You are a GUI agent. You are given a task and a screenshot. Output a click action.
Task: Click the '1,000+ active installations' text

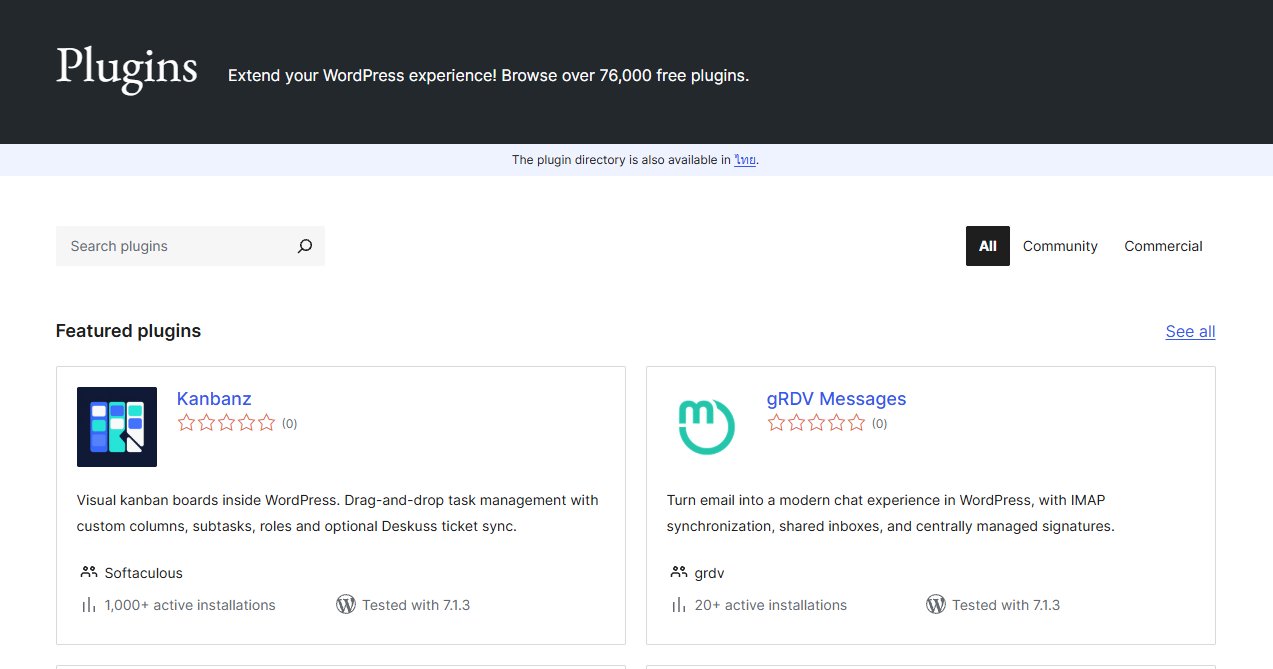click(190, 605)
